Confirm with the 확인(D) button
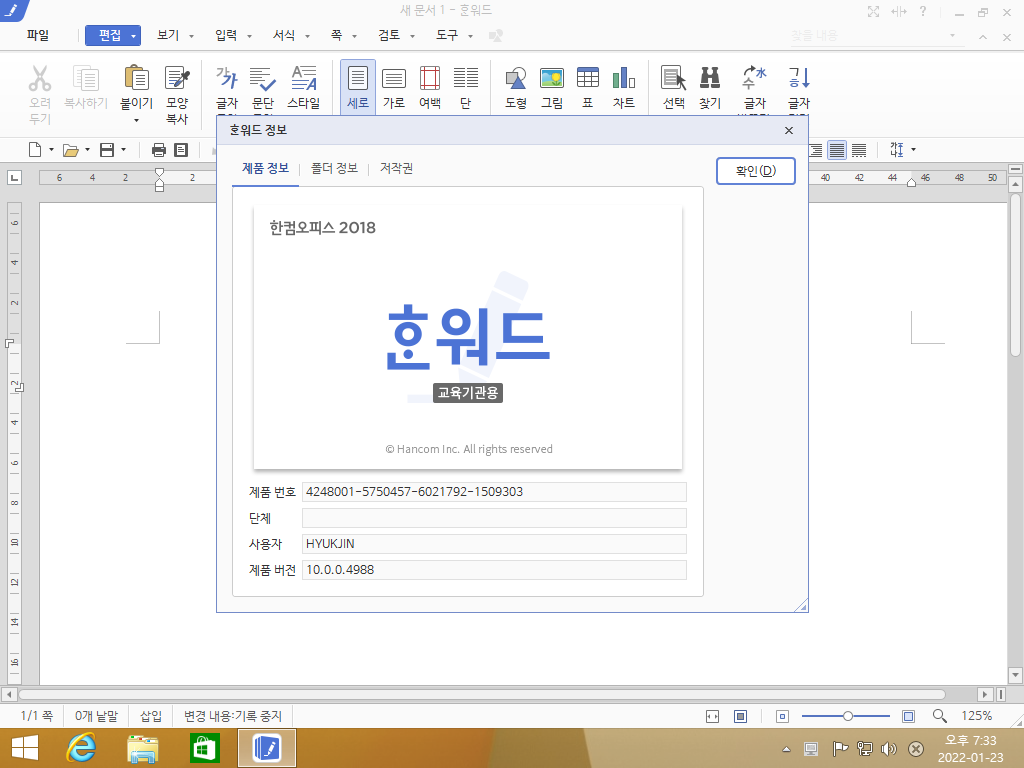Viewport: 1024px width, 768px height. coord(756,171)
